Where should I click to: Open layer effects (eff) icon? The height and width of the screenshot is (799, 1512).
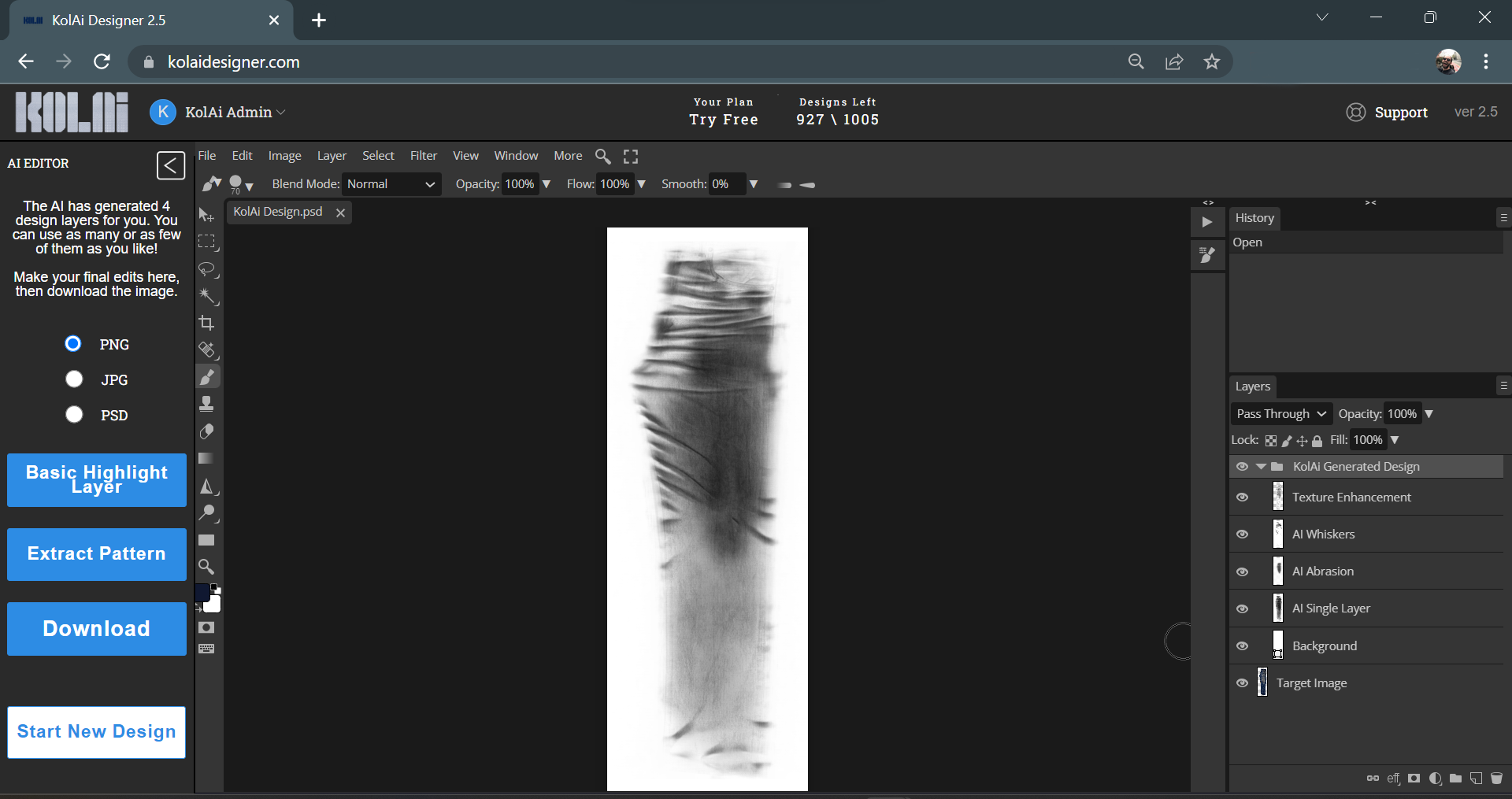[1393, 779]
